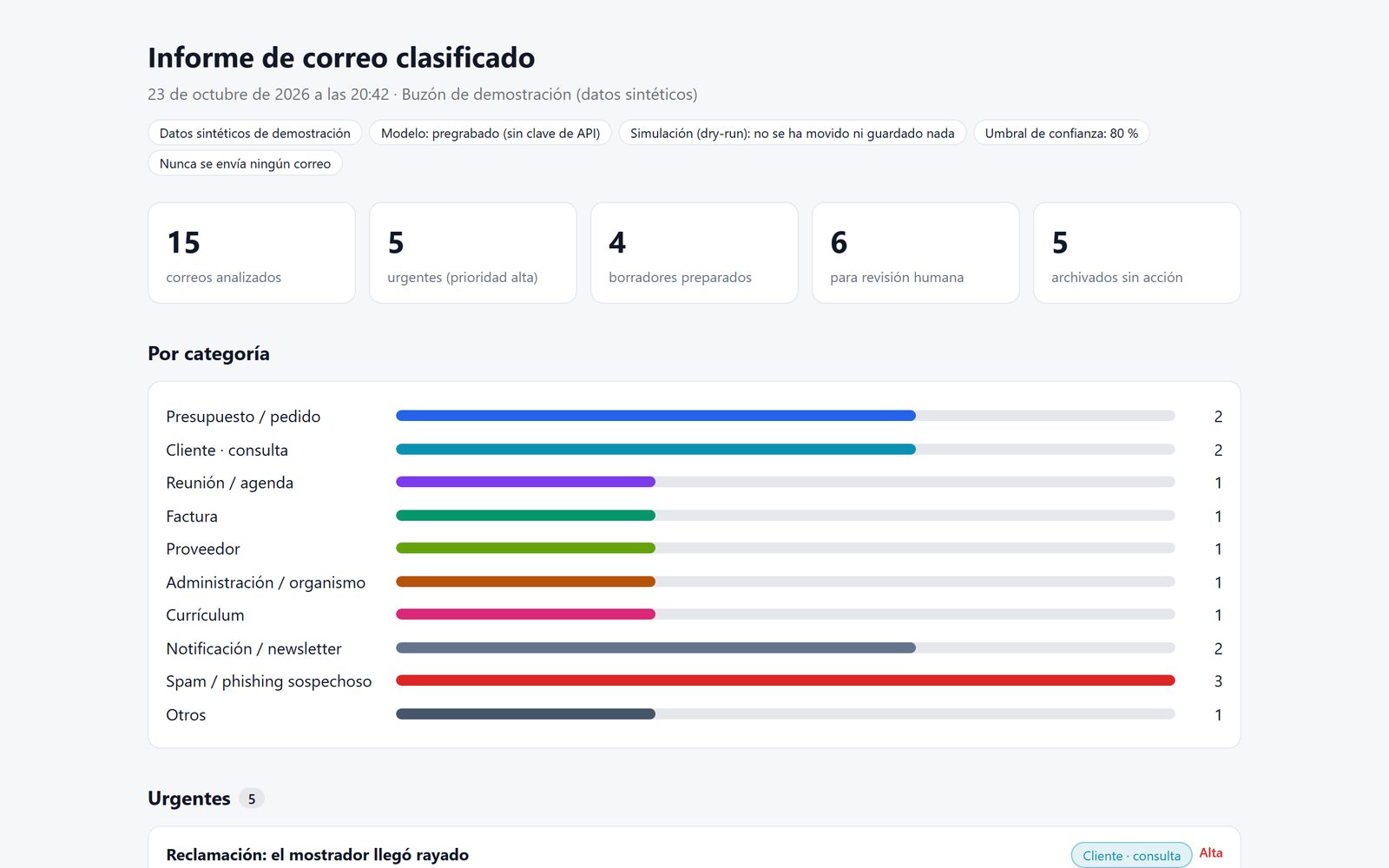The image size is (1389, 868).
Task: Select the 'Modelo: pregrabado (sin clave de API)' pill
Action: pyautogui.click(x=490, y=133)
